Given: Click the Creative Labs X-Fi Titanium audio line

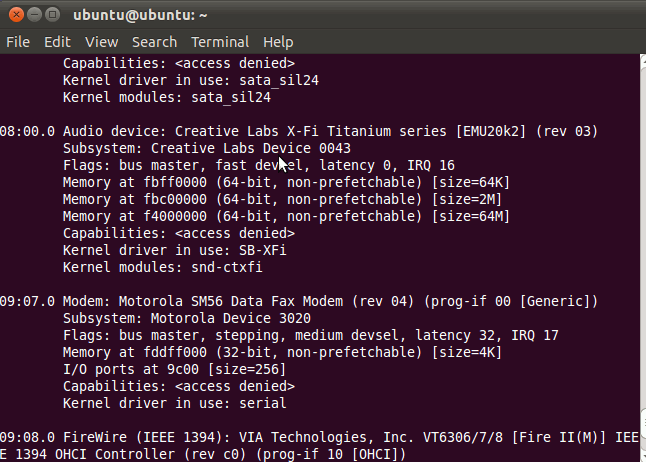Looking at the screenshot, I should tap(300, 131).
